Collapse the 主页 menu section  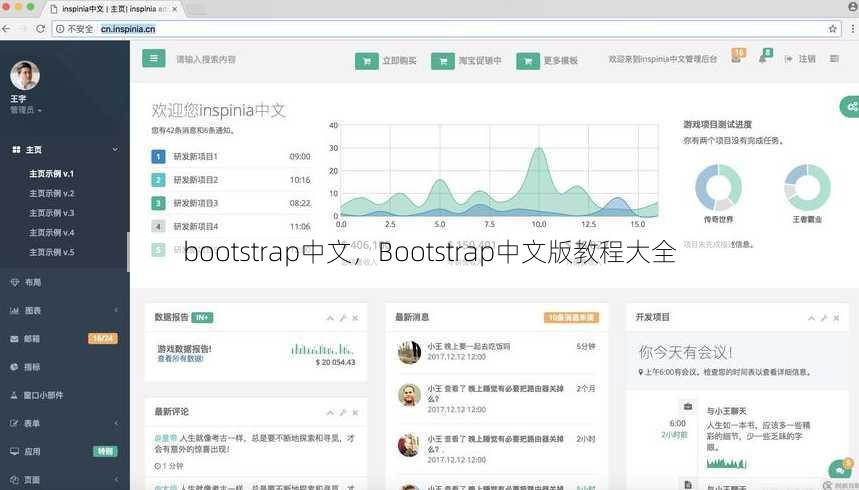click(x=65, y=149)
